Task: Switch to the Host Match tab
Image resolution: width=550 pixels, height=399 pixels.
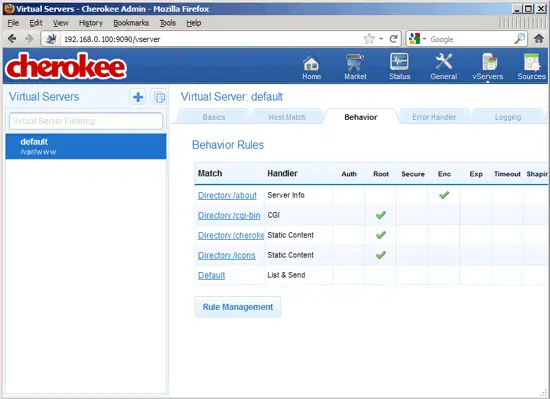Action: click(x=287, y=117)
